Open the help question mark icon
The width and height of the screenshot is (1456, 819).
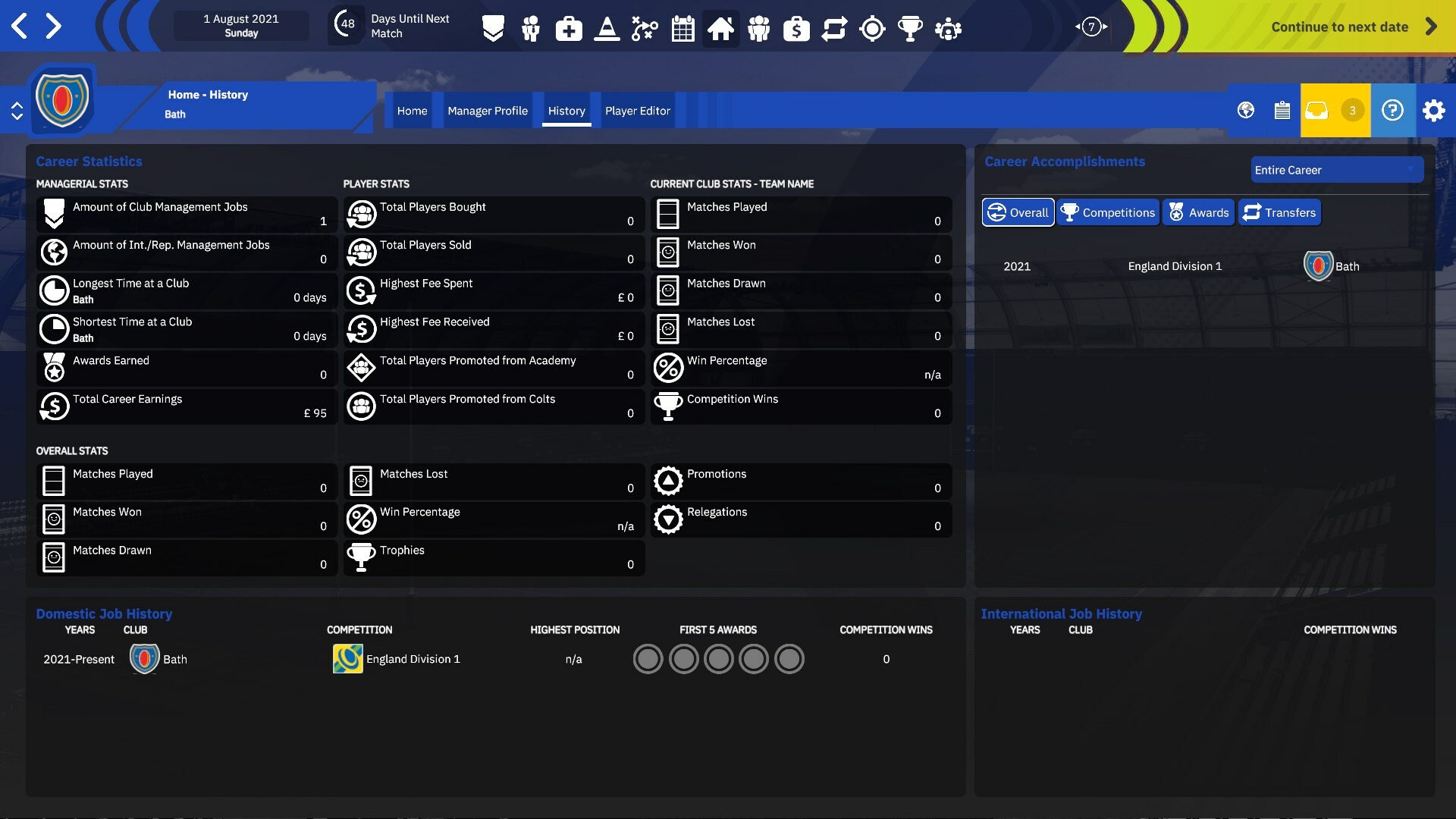(1393, 110)
